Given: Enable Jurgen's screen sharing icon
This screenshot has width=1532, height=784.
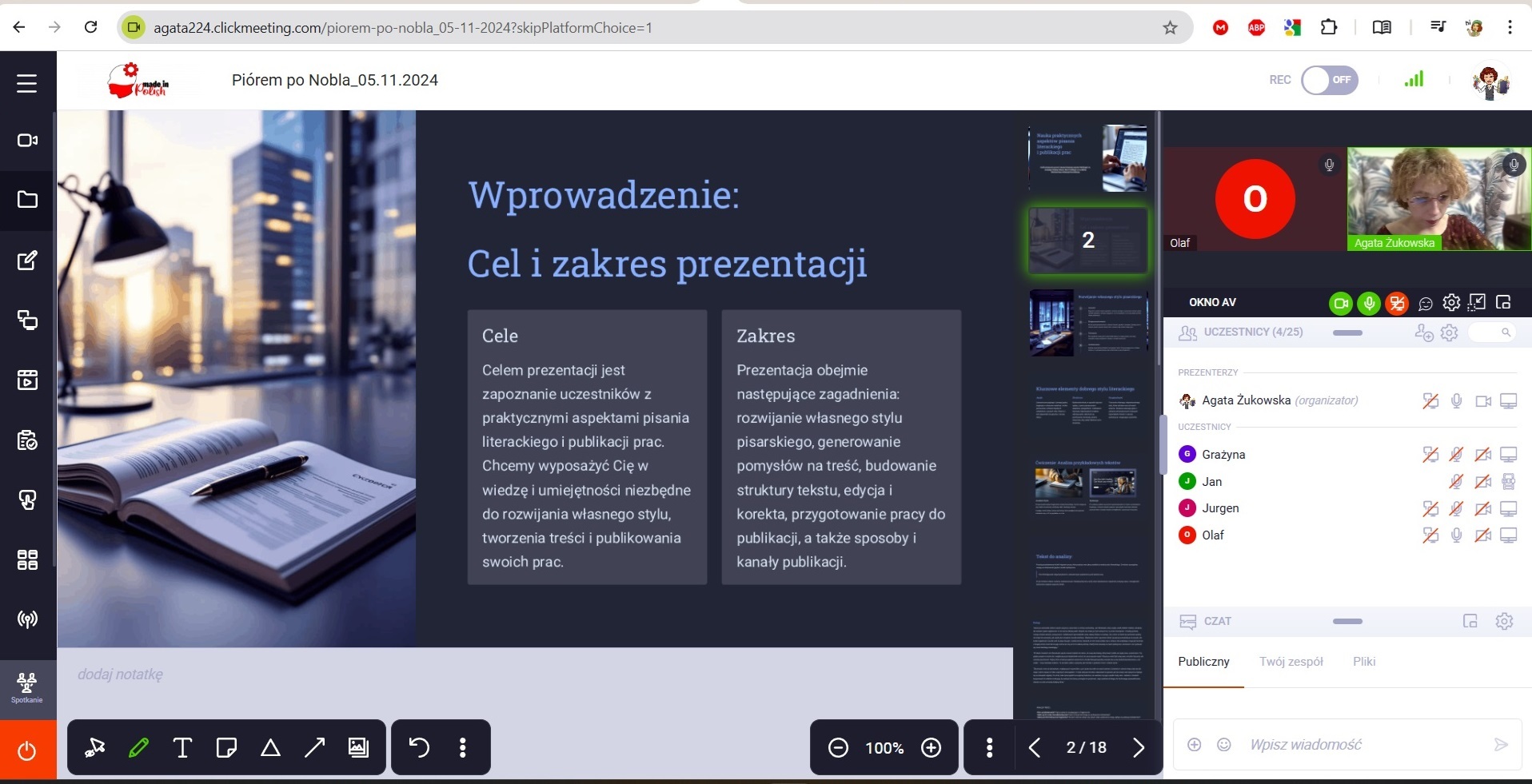Looking at the screenshot, I should point(1430,508).
